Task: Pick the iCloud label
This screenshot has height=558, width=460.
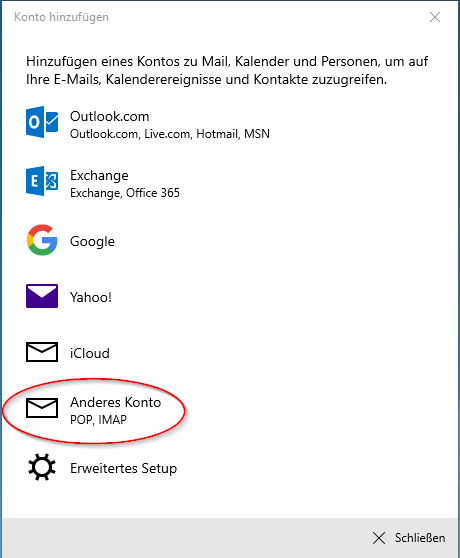Action: point(90,353)
